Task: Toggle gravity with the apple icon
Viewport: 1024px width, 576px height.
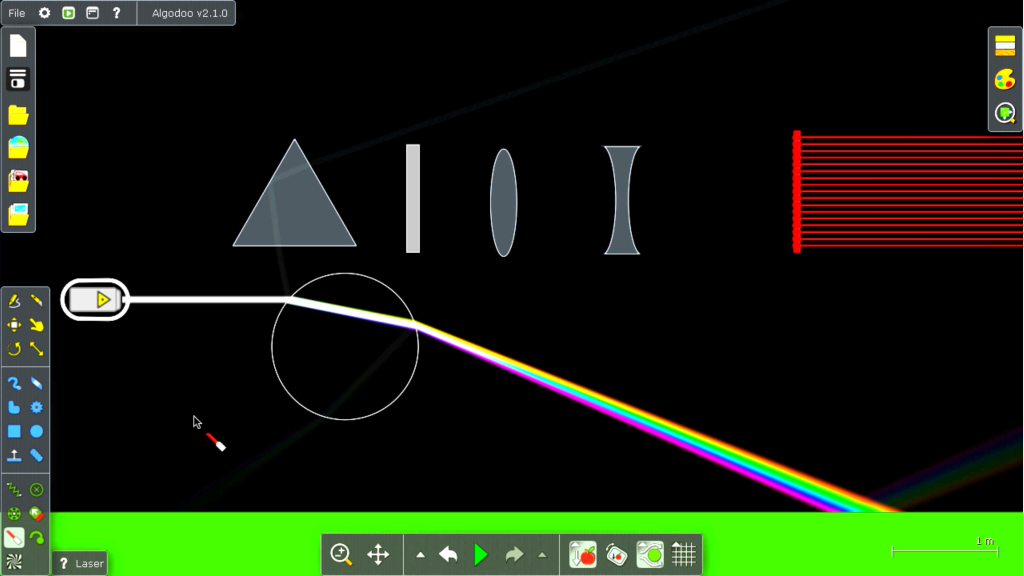Action: (x=584, y=556)
